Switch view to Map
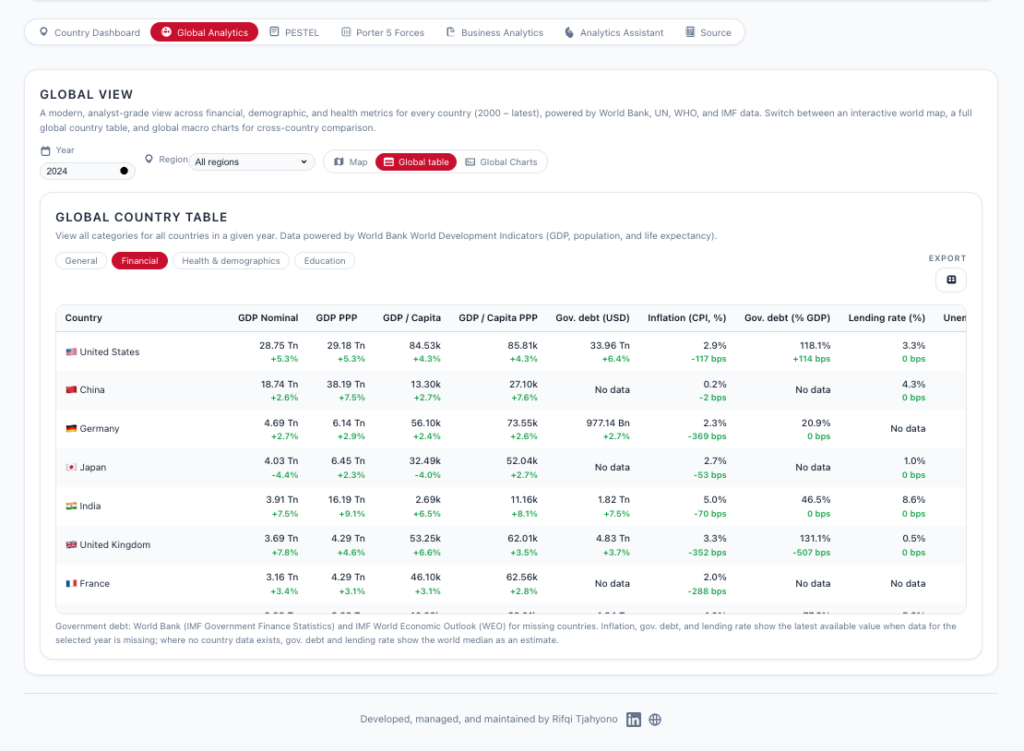The height and width of the screenshot is (751, 1024). (350, 162)
